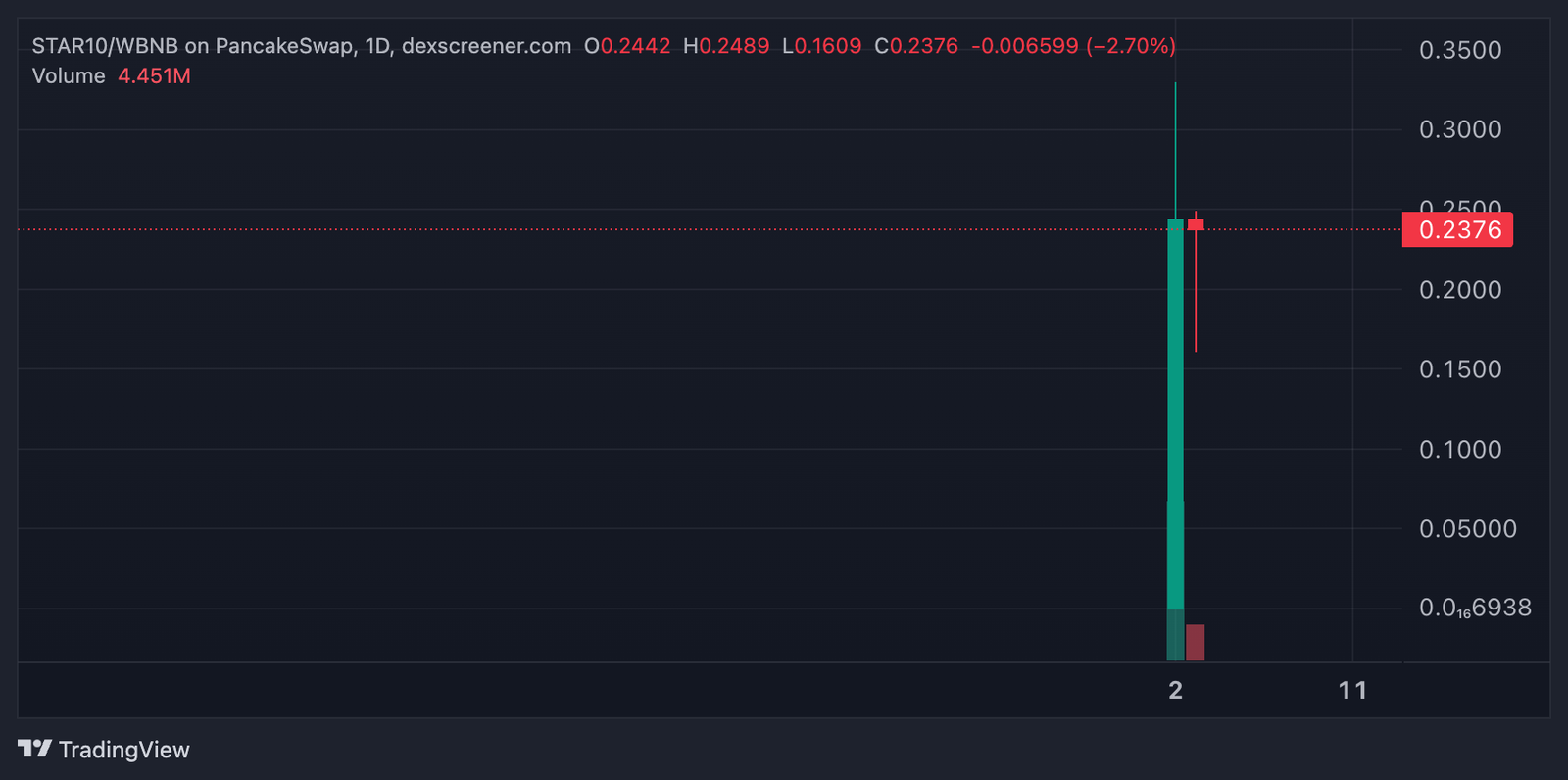Viewport: 1568px width, 780px height.
Task: Click the 0.05000 price axis label
Action: (x=1468, y=529)
